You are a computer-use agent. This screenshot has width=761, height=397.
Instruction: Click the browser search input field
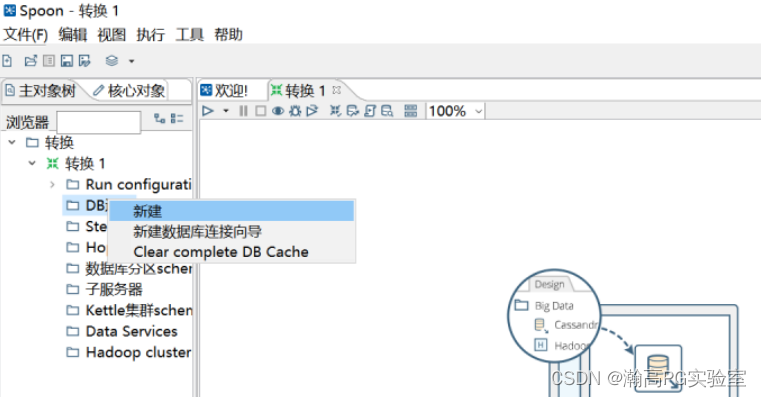pos(99,122)
